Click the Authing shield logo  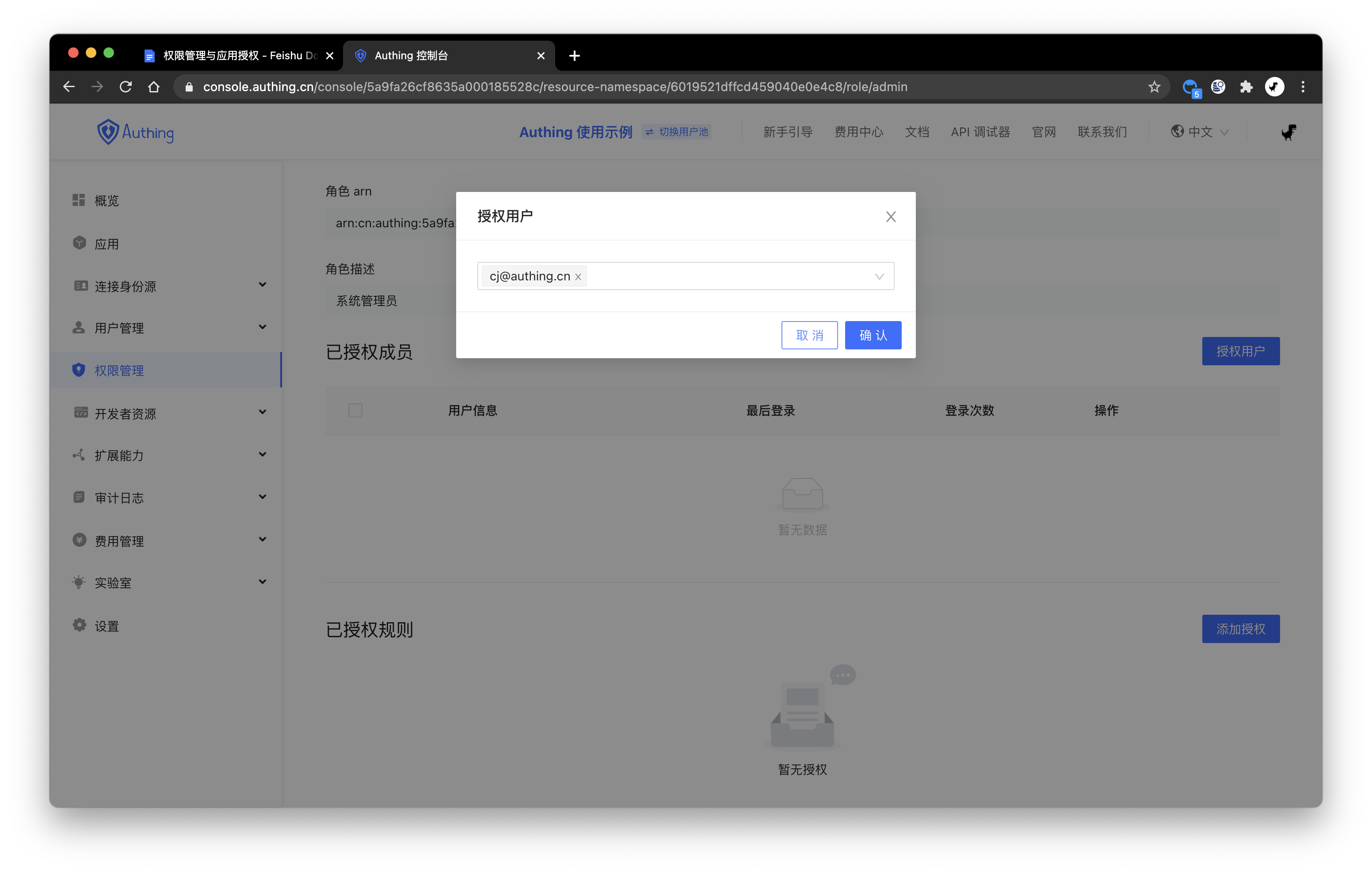(108, 132)
